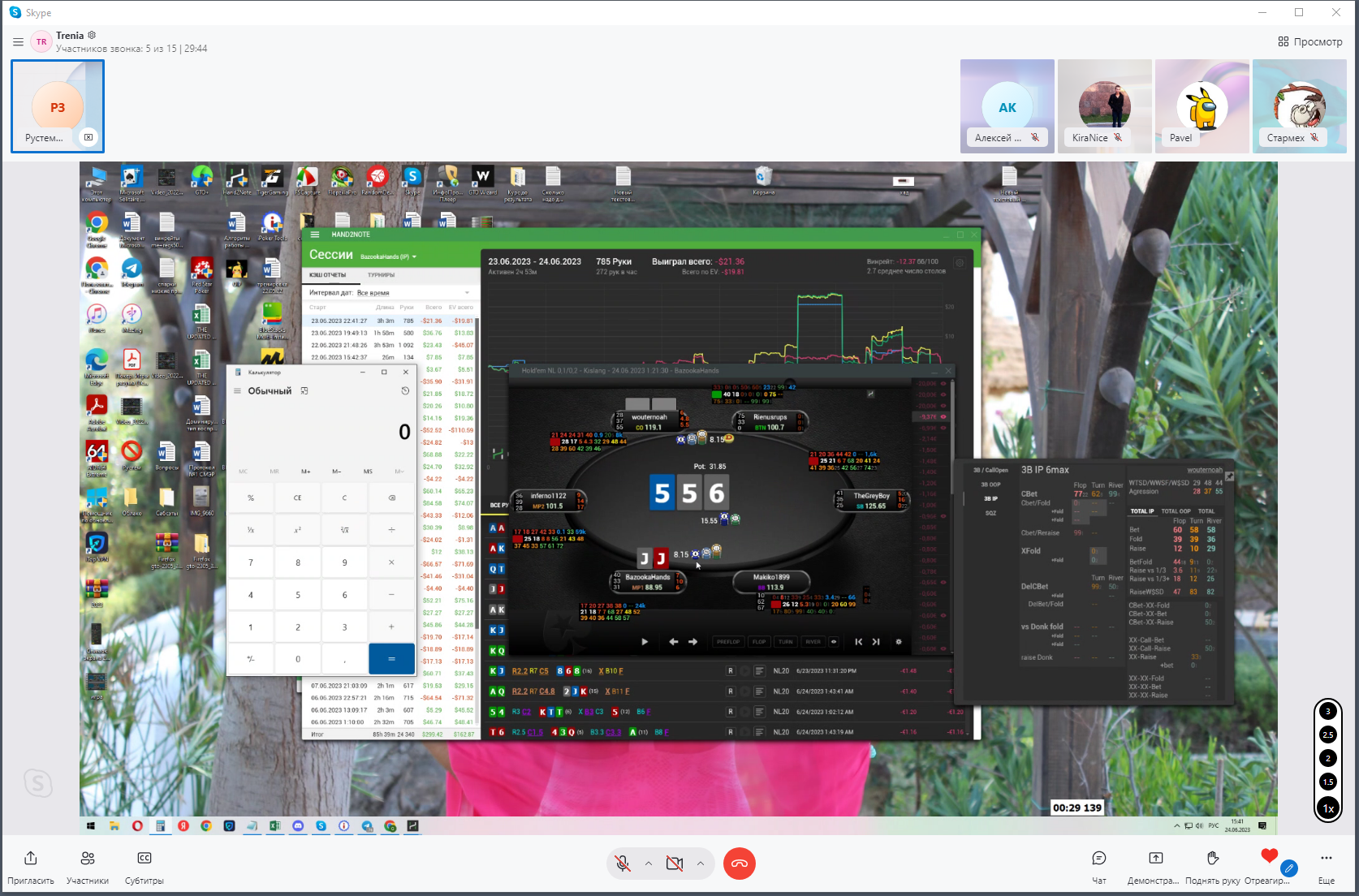Send a heart reaction via Отреагировать
The image size is (1359, 896).
pyautogui.click(x=1269, y=867)
